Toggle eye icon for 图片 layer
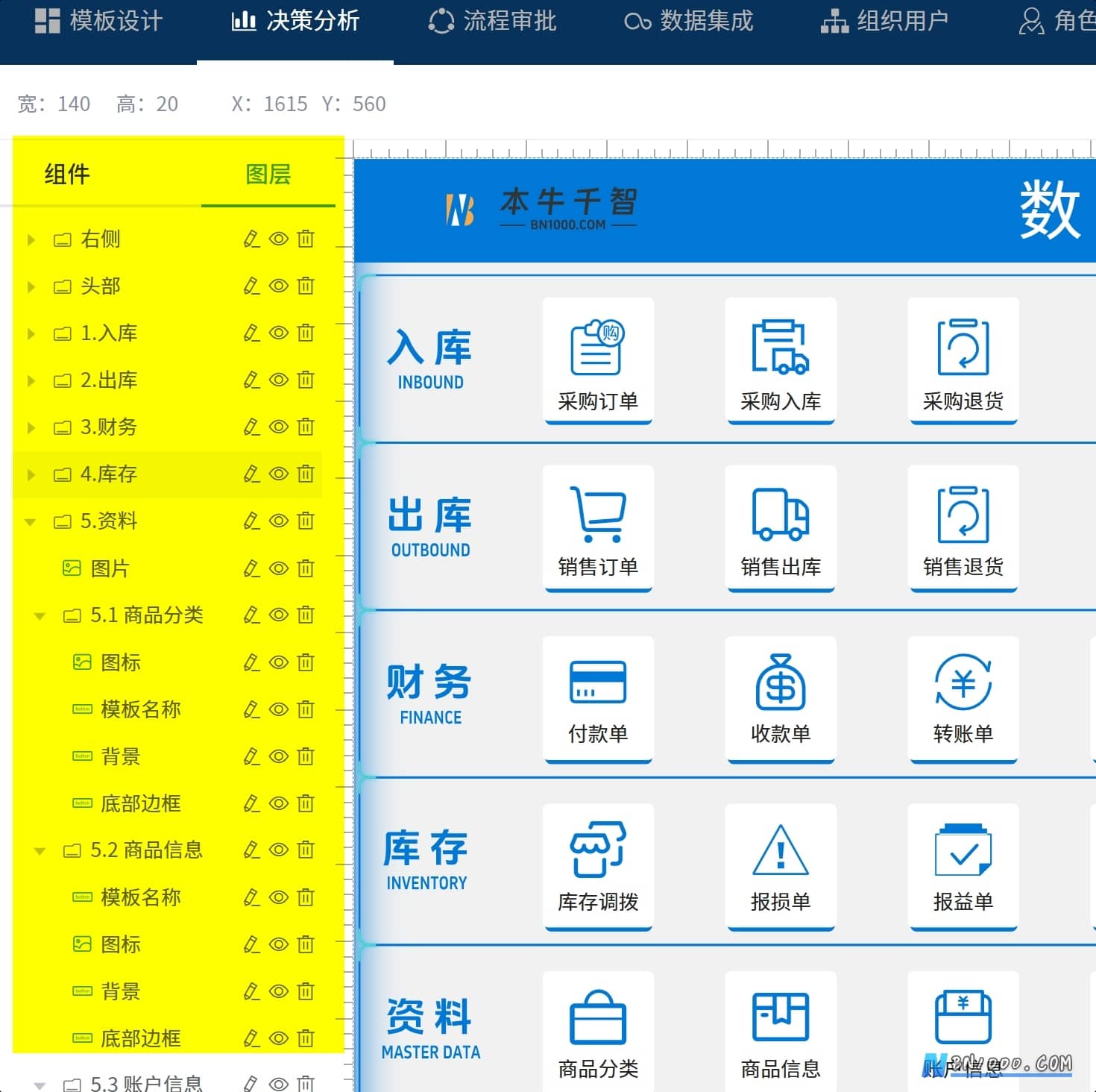This screenshot has height=1092, width=1096. (x=279, y=568)
